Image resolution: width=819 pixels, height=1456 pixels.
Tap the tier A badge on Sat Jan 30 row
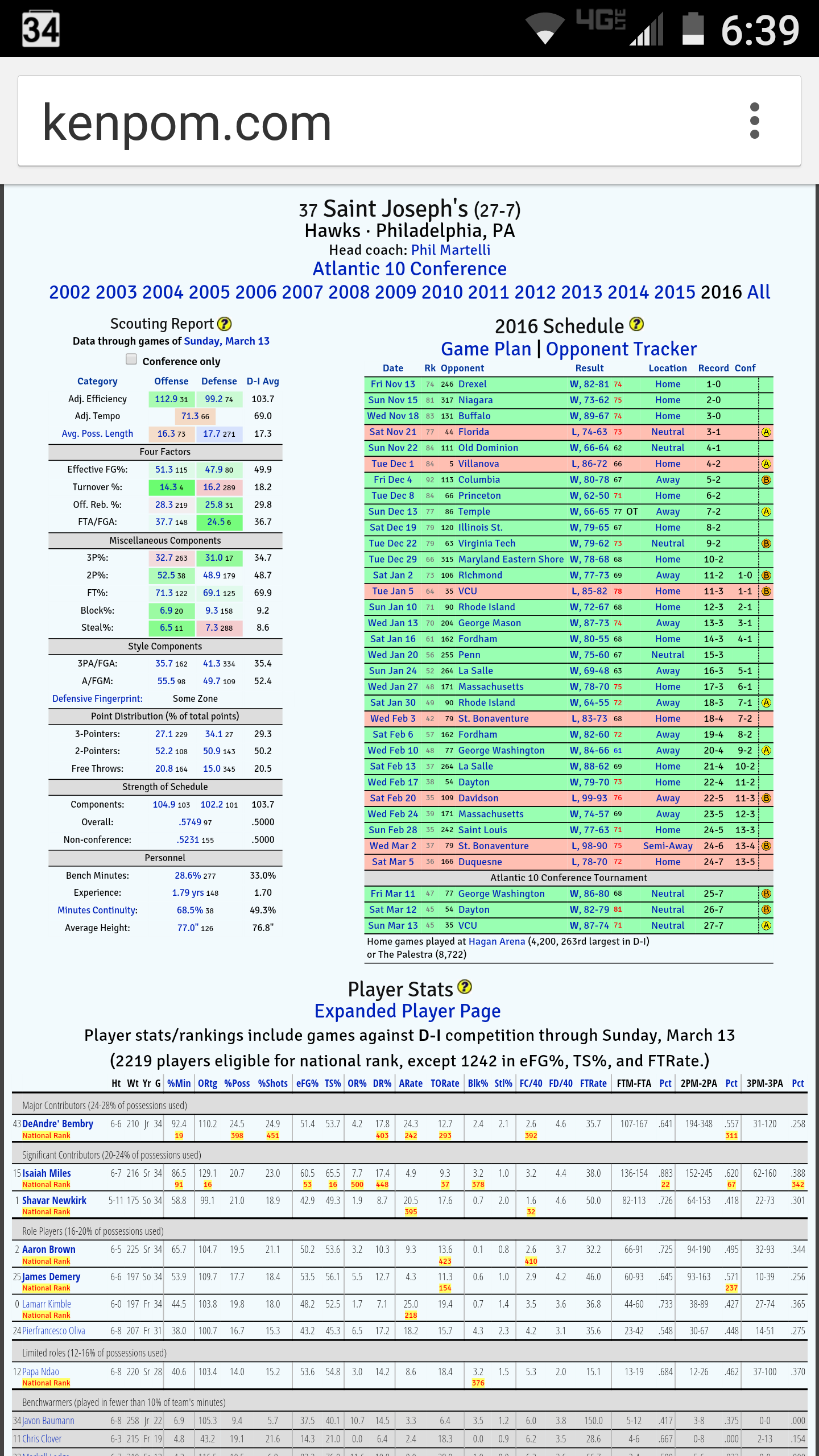(766, 703)
